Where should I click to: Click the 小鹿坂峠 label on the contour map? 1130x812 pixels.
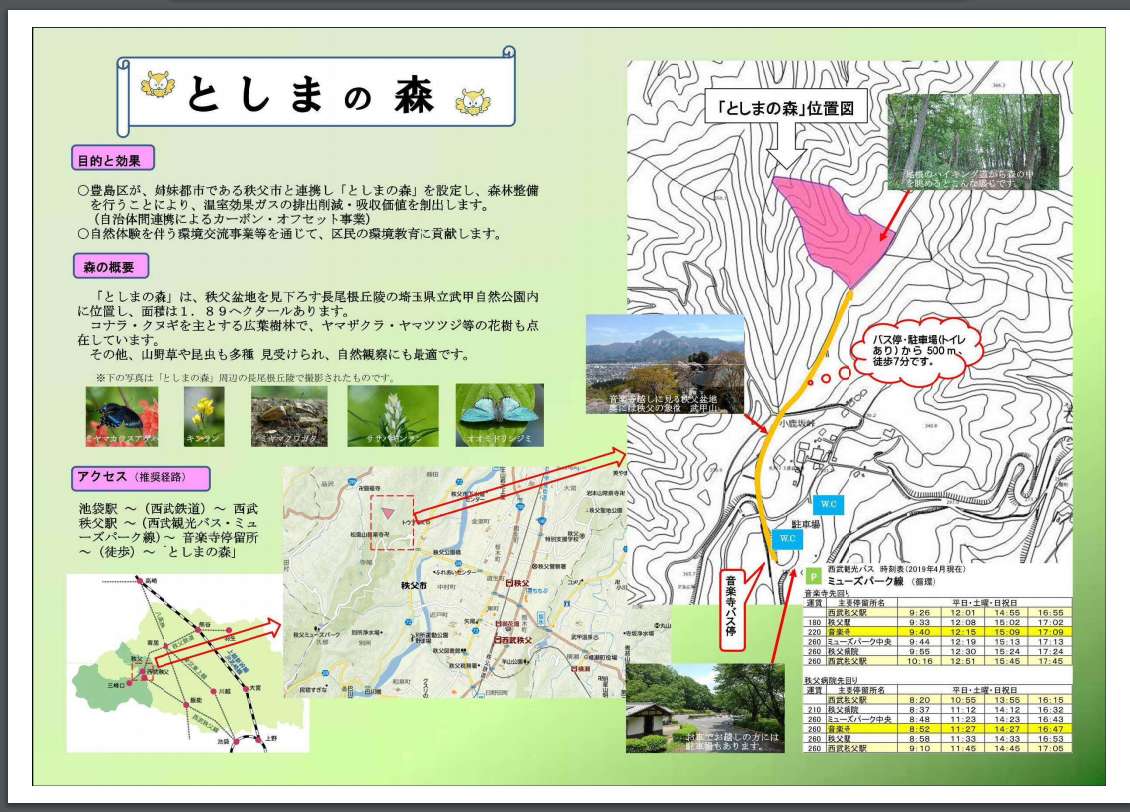click(796, 424)
